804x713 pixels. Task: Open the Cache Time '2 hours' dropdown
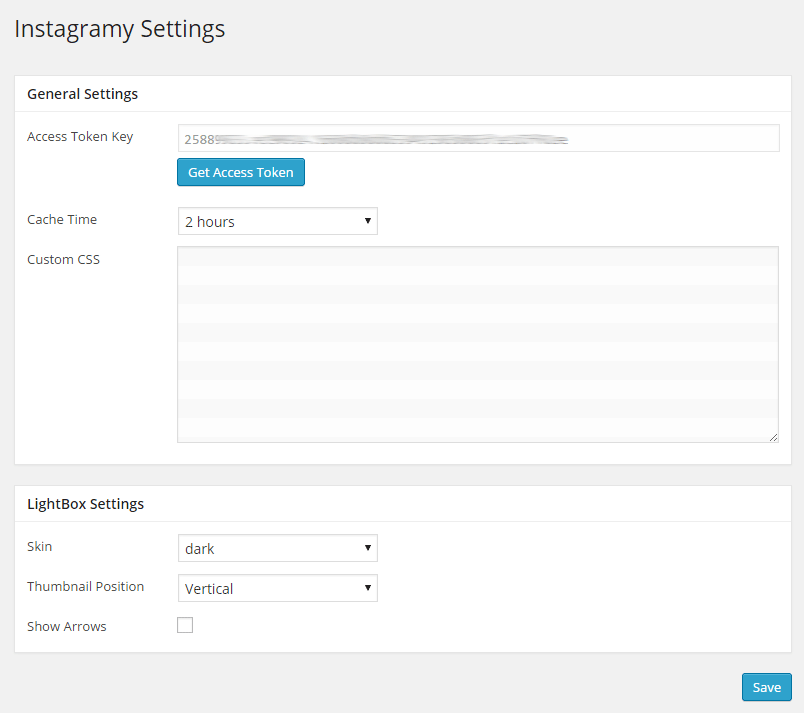pyautogui.click(x=277, y=221)
